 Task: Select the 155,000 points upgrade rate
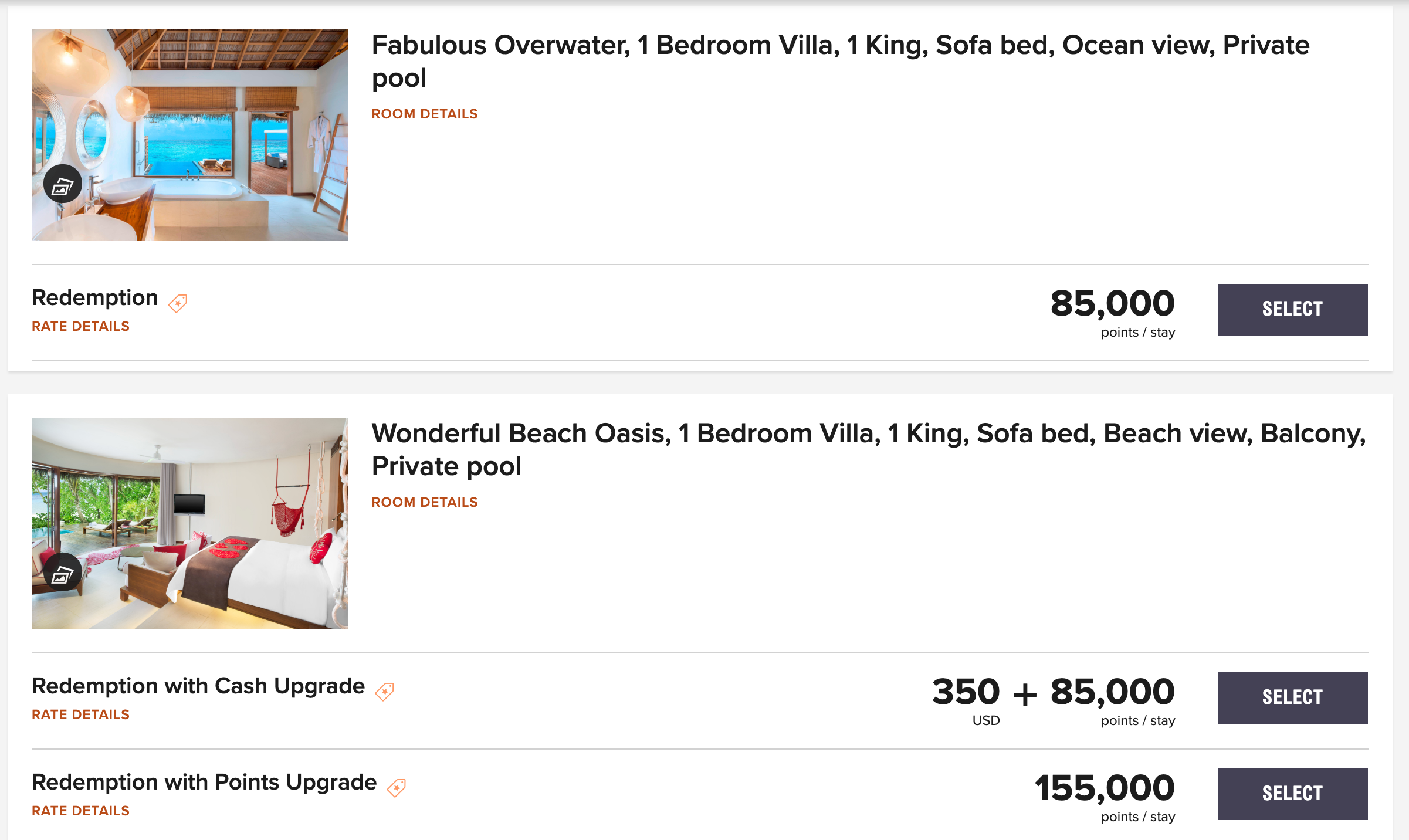pos(1292,794)
